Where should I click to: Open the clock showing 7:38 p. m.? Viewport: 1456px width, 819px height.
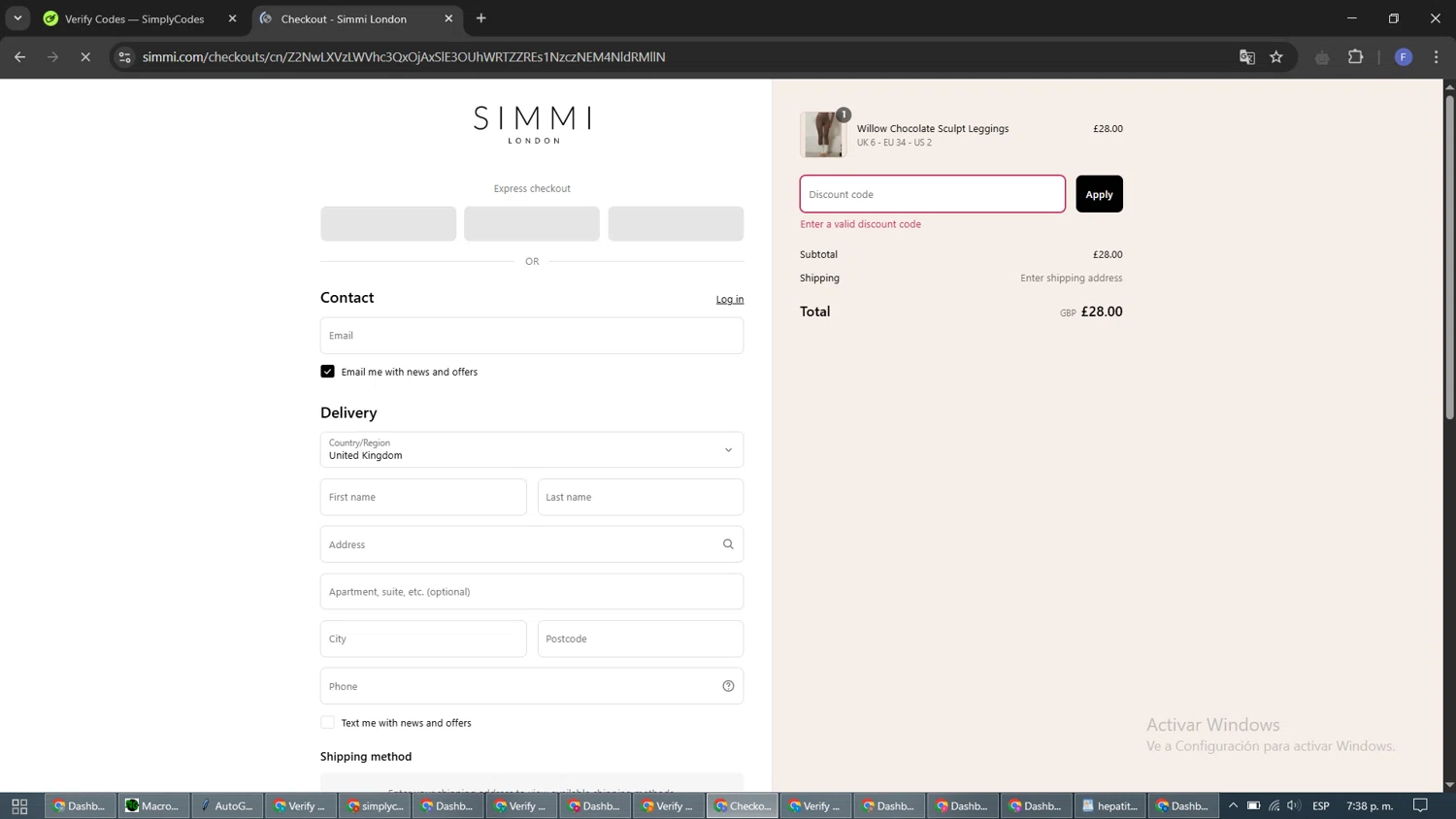click(1370, 806)
